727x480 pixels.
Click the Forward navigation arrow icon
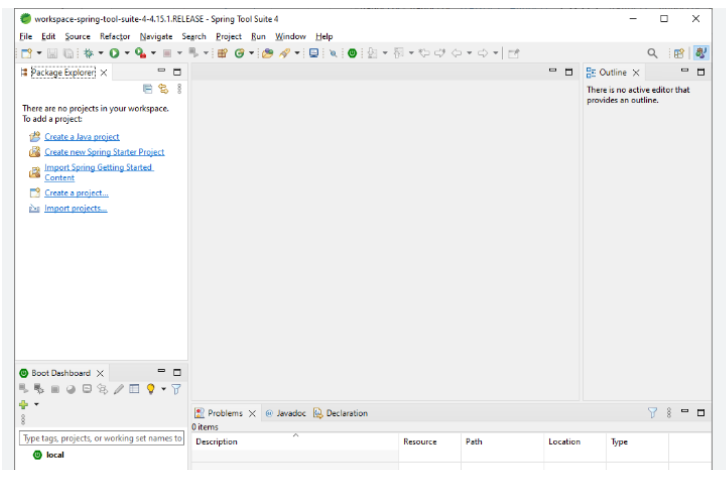click(483, 53)
